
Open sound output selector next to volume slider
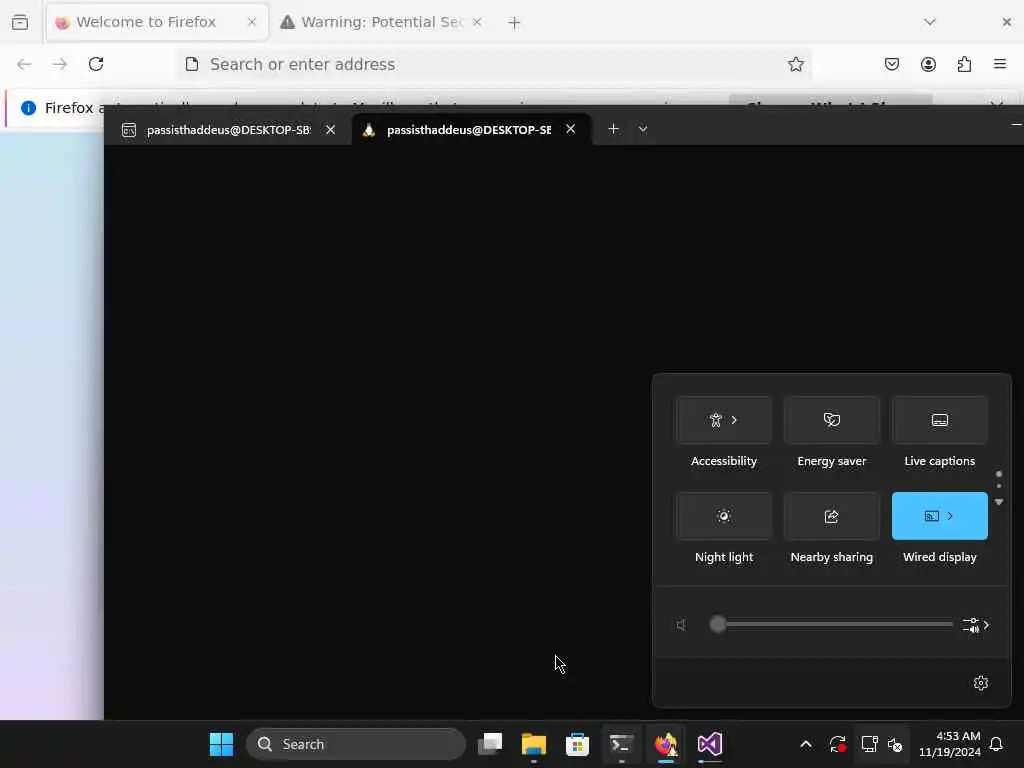coord(976,625)
